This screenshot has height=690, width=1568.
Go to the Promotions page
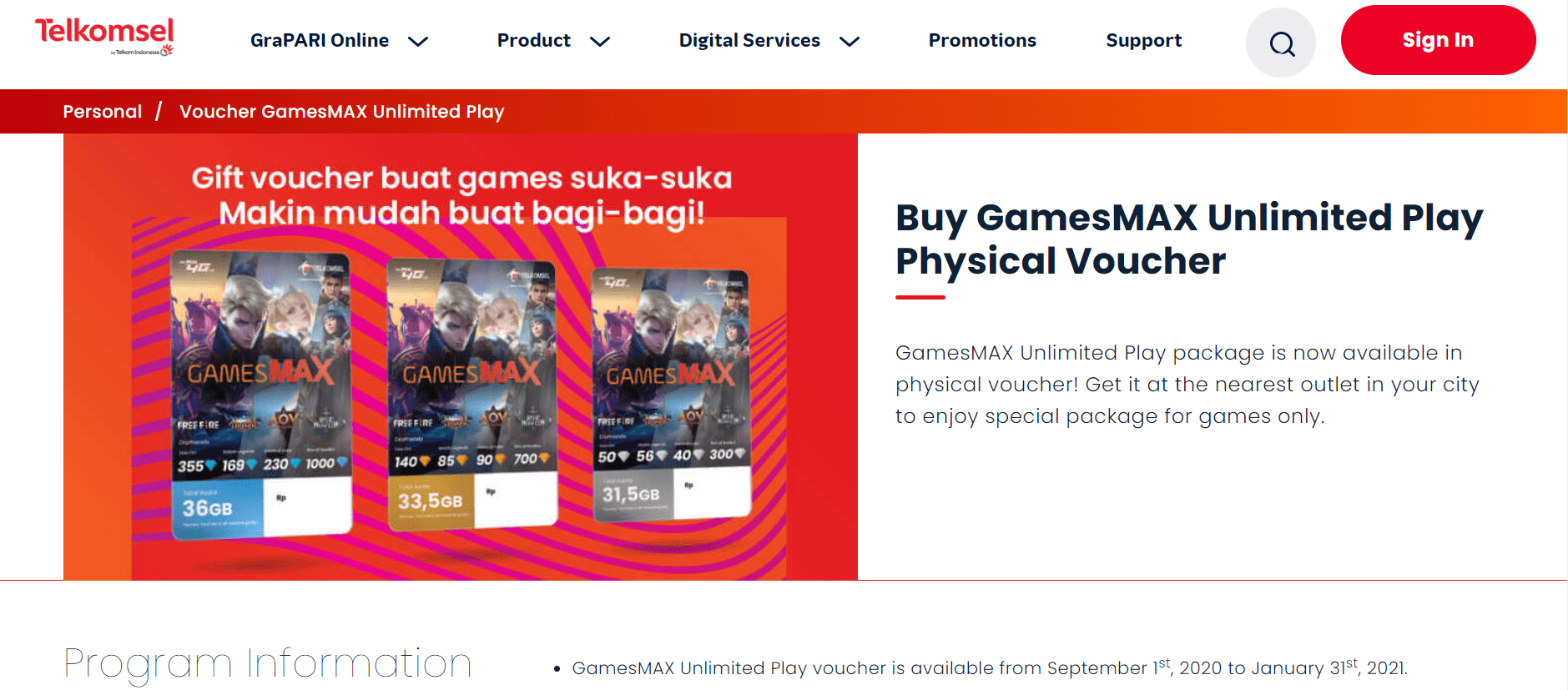pos(982,40)
